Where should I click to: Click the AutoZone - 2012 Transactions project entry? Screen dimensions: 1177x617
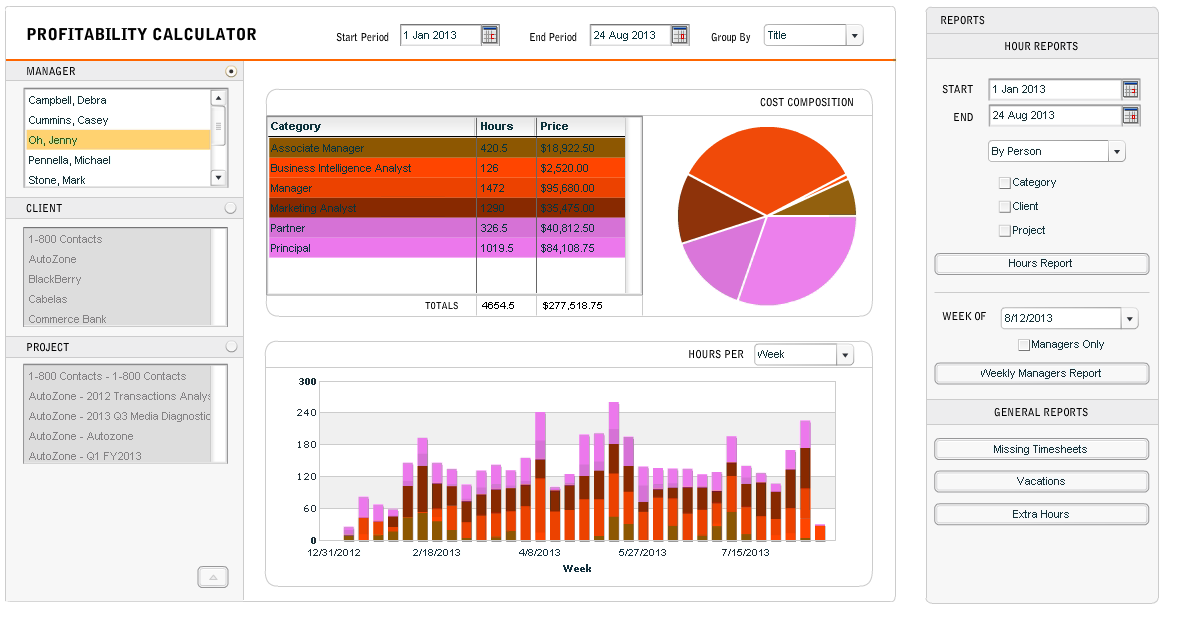pyautogui.click(x=119, y=396)
